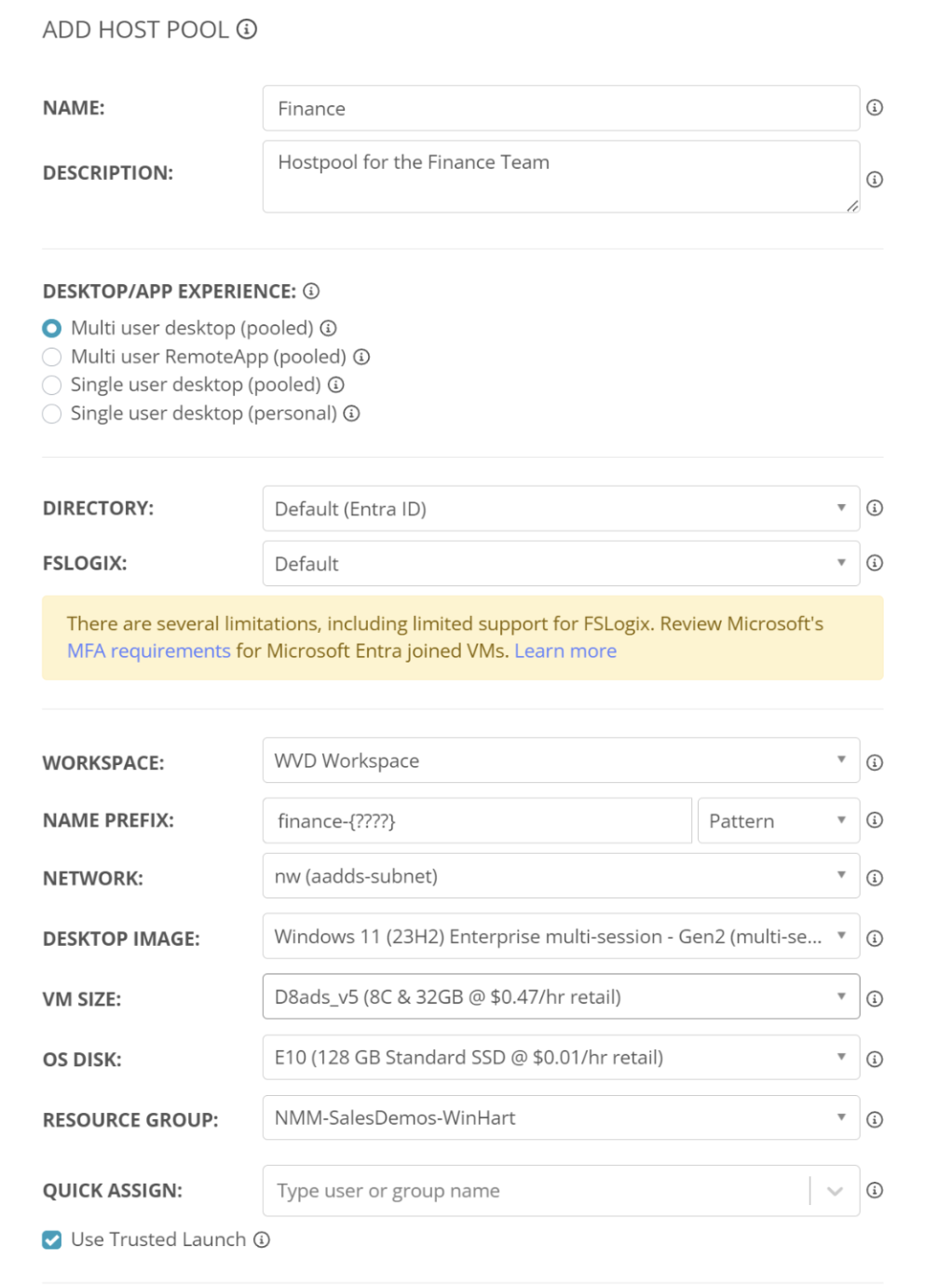Viewport: 952px width, 1288px height.
Task: Expand the VM Size dropdown
Action: click(x=560, y=997)
